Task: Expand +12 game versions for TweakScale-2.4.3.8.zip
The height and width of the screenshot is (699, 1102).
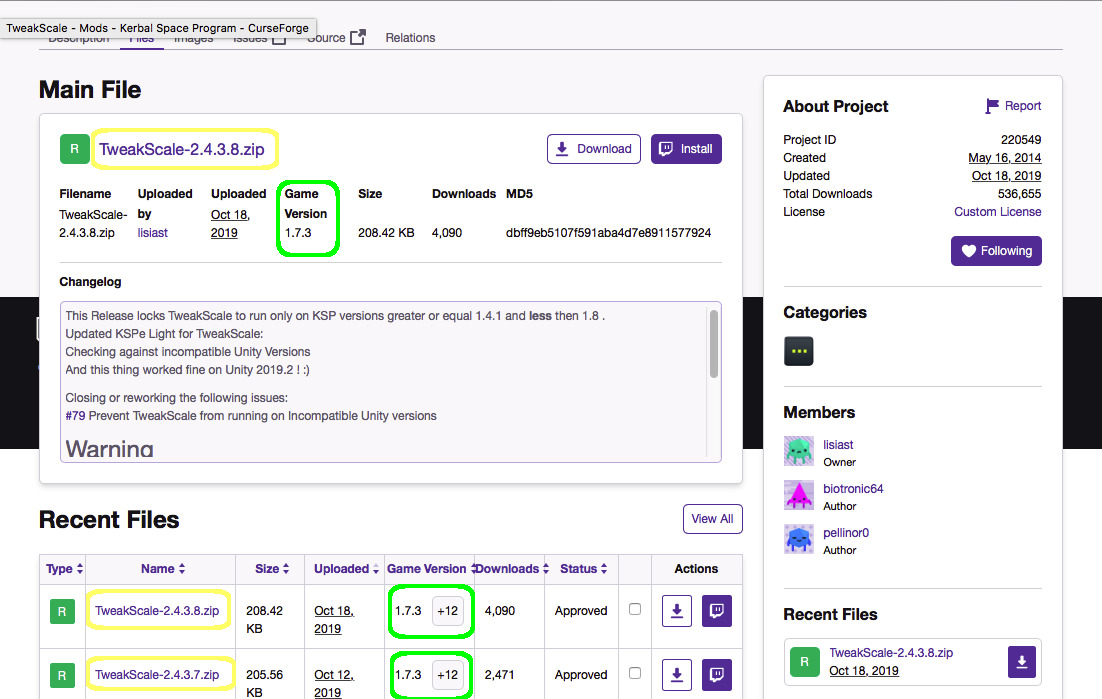Action: [448, 611]
